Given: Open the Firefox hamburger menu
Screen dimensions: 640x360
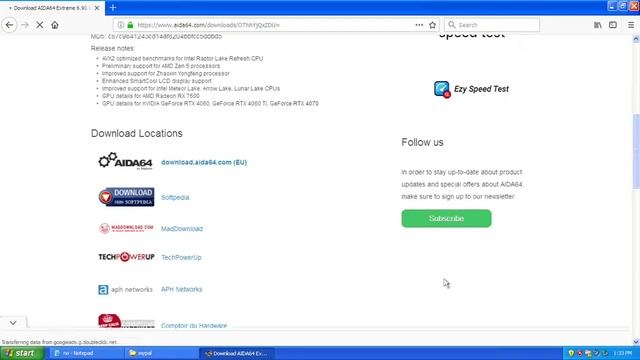Looking at the screenshot, I should coord(631,25).
